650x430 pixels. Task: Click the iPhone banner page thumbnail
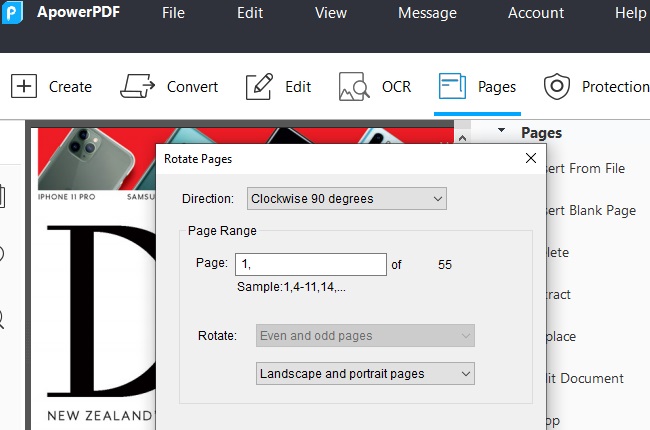(97, 157)
